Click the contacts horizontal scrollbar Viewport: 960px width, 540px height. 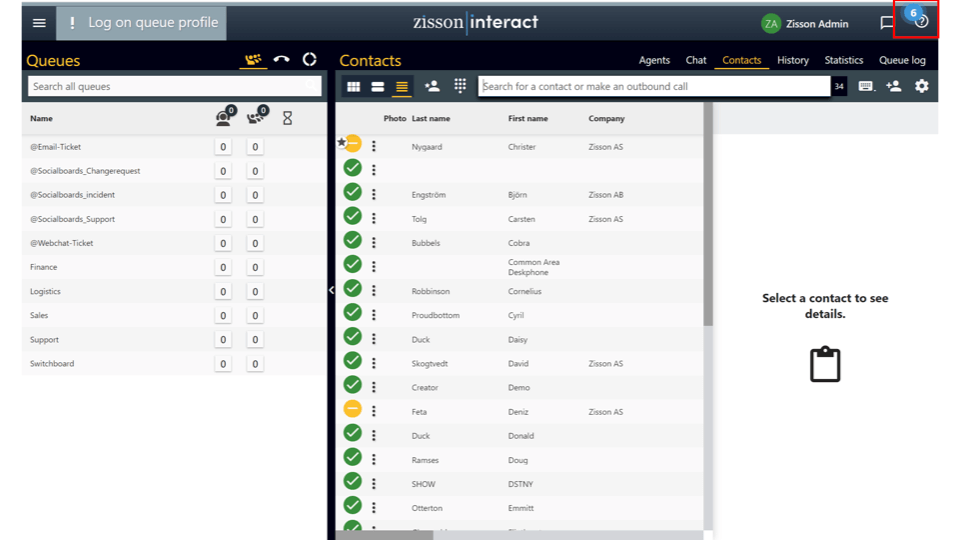coord(384,536)
